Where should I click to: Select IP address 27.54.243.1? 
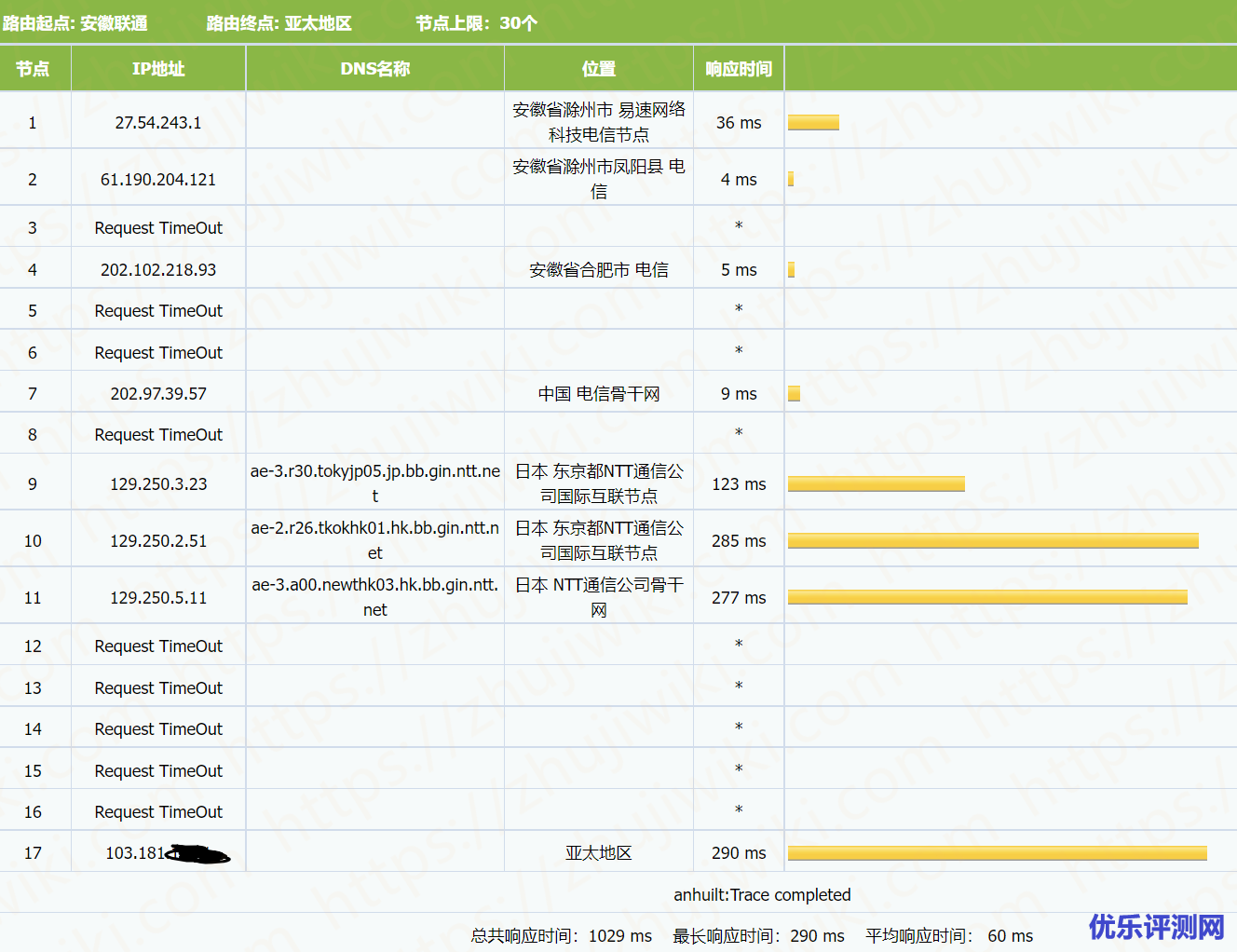(158, 123)
